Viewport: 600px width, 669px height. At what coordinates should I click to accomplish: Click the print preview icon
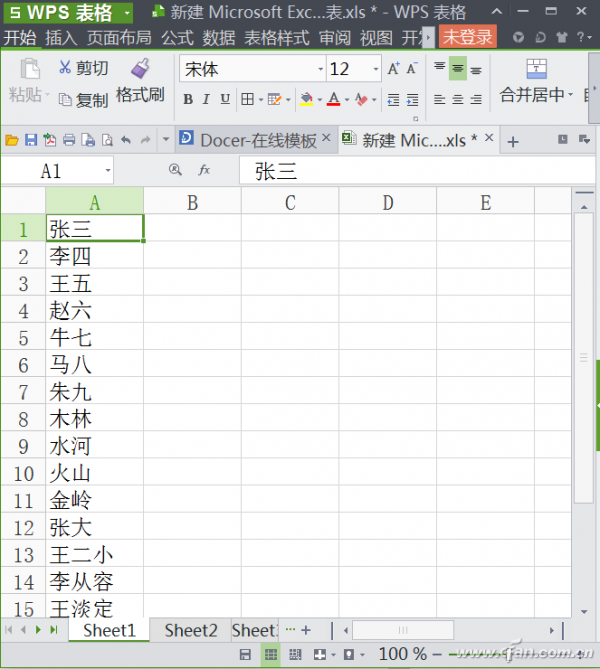(108, 140)
